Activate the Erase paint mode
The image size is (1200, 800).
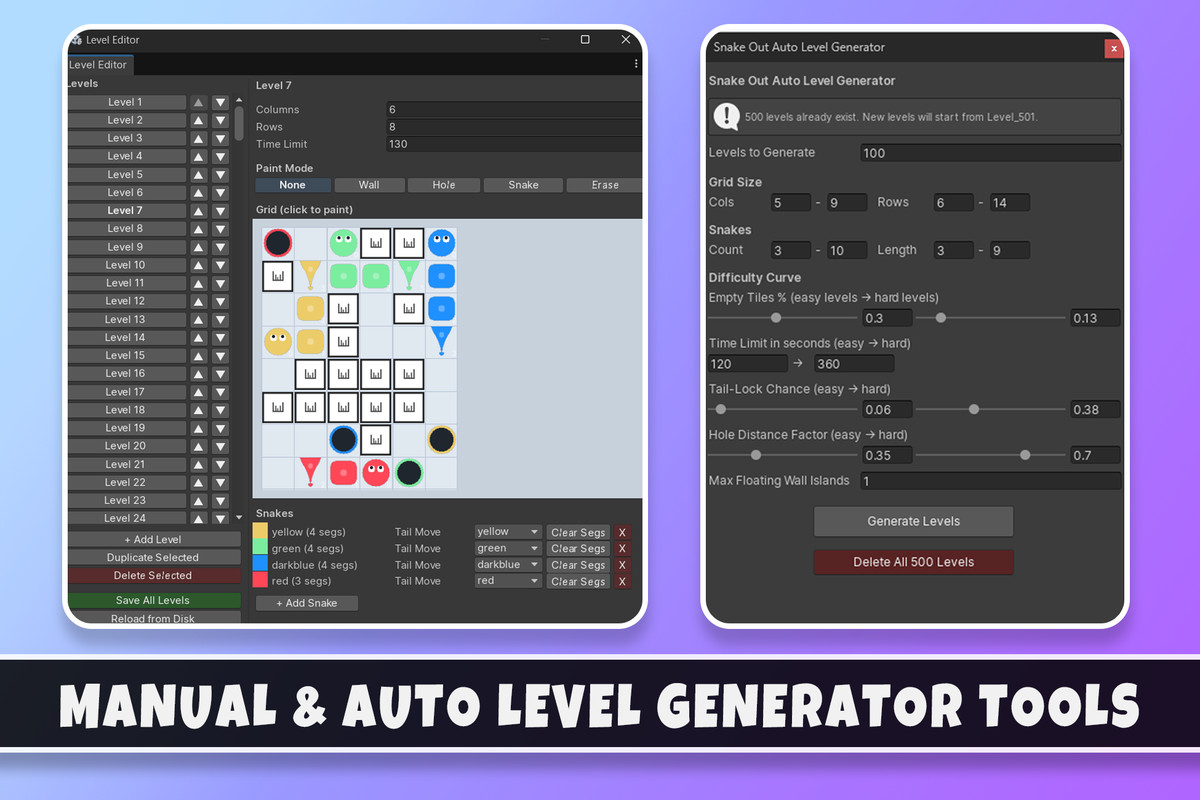pyautogui.click(x=604, y=184)
